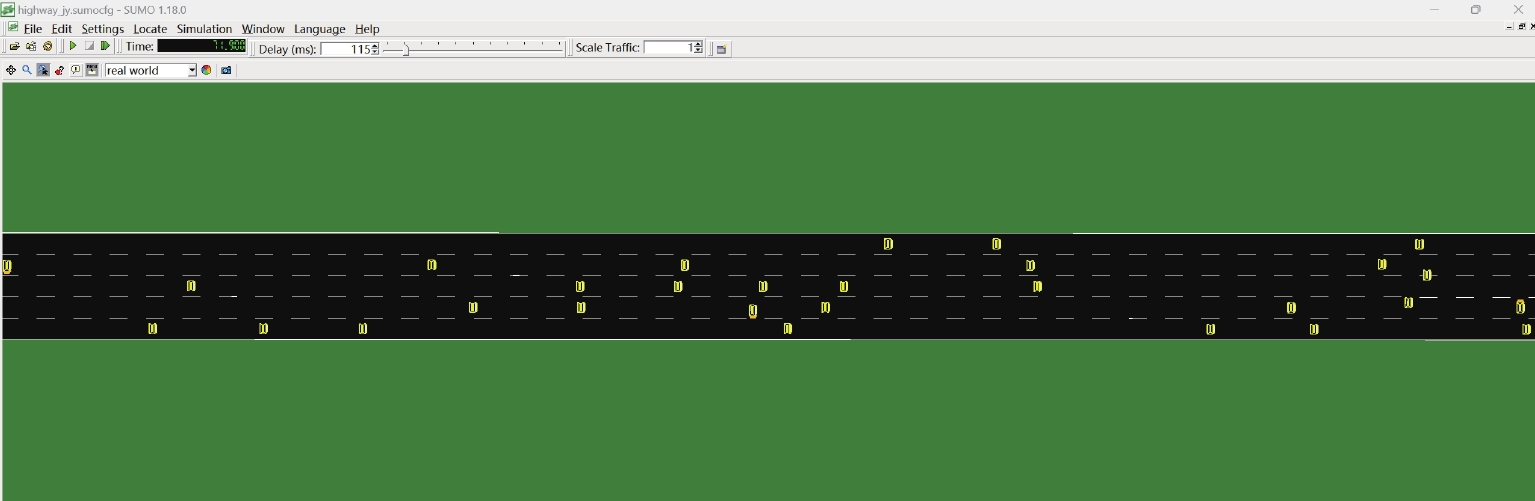The height and width of the screenshot is (501, 1535).
Task: Open the view color settings wheel
Action: [207, 71]
